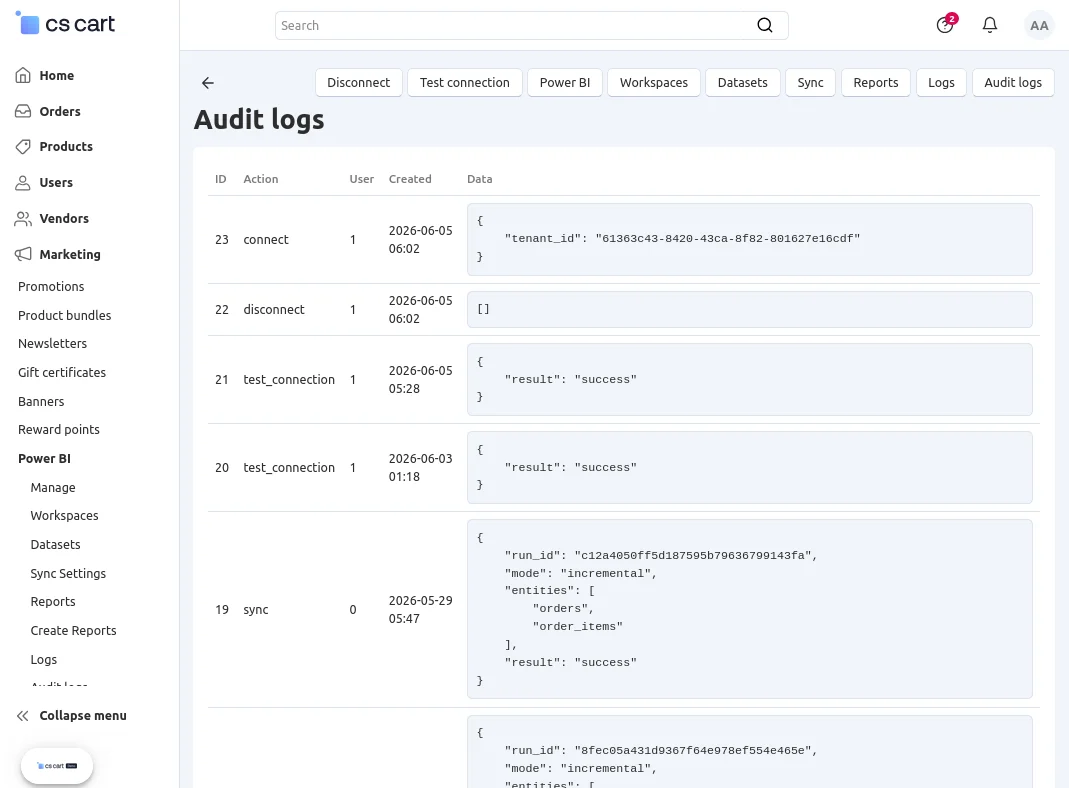
Task: Click the collapse menu double-chevron icon
Action: [x=23, y=716]
